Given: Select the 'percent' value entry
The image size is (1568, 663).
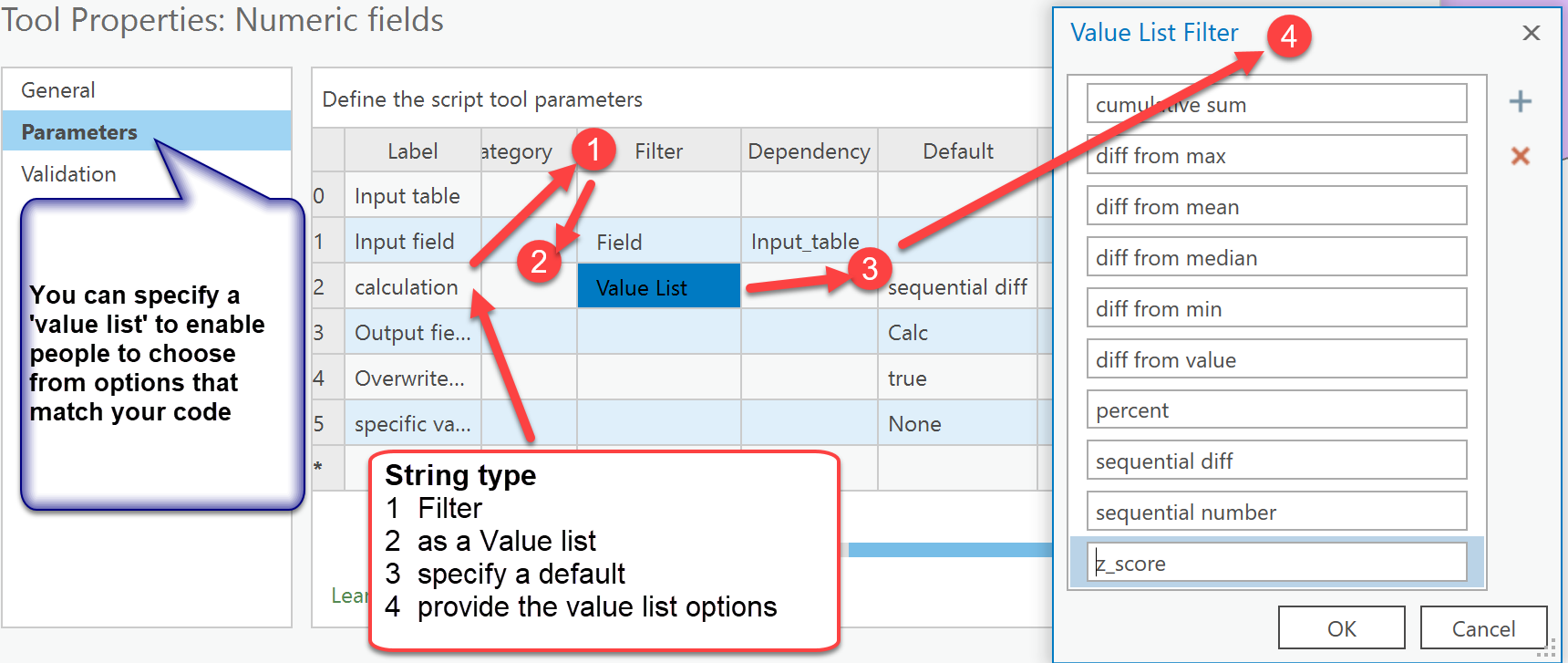Looking at the screenshot, I should (x=1276, y=410).
